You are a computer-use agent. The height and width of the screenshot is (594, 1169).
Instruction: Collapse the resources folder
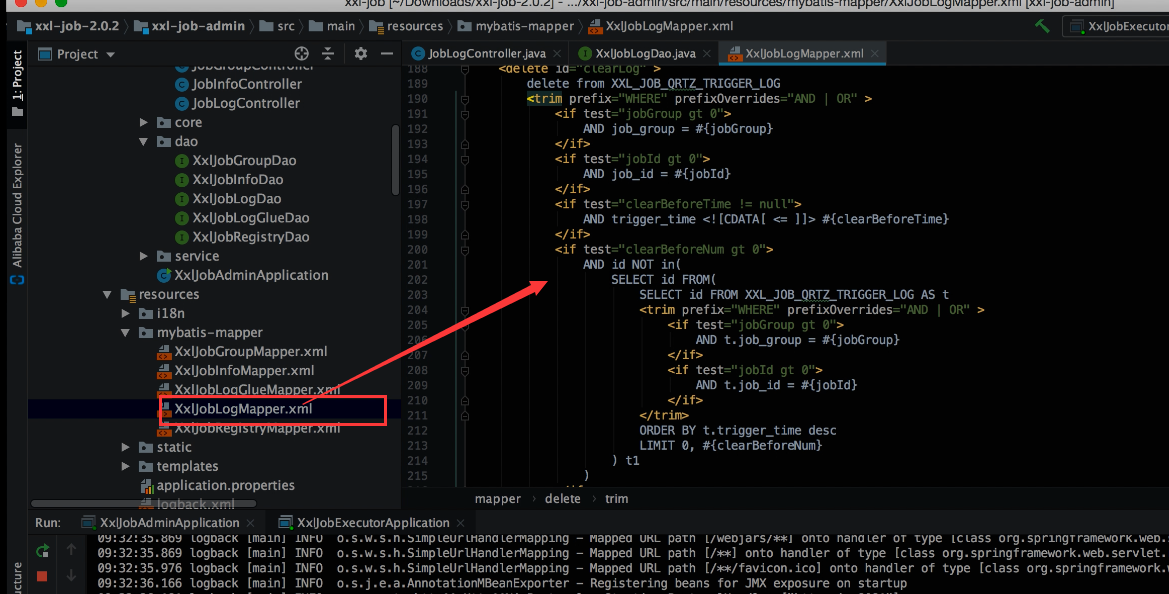[107, 294]
